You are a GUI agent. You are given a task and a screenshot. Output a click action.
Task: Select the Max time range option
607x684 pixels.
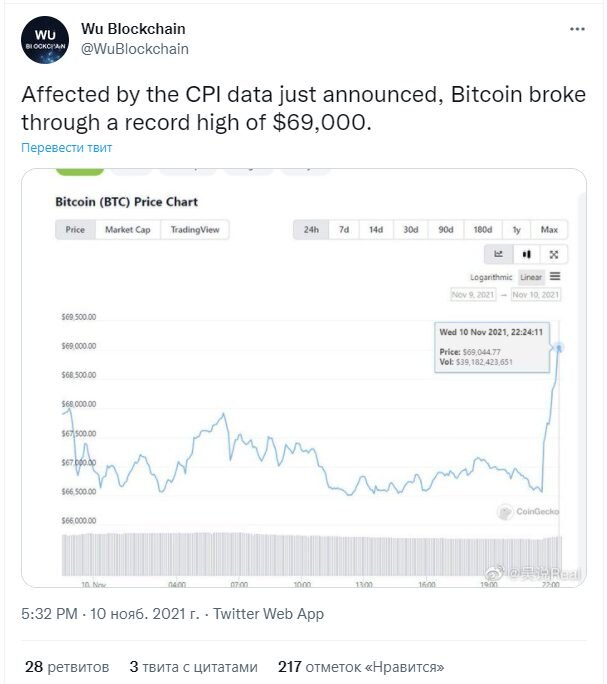coord(549,229)
